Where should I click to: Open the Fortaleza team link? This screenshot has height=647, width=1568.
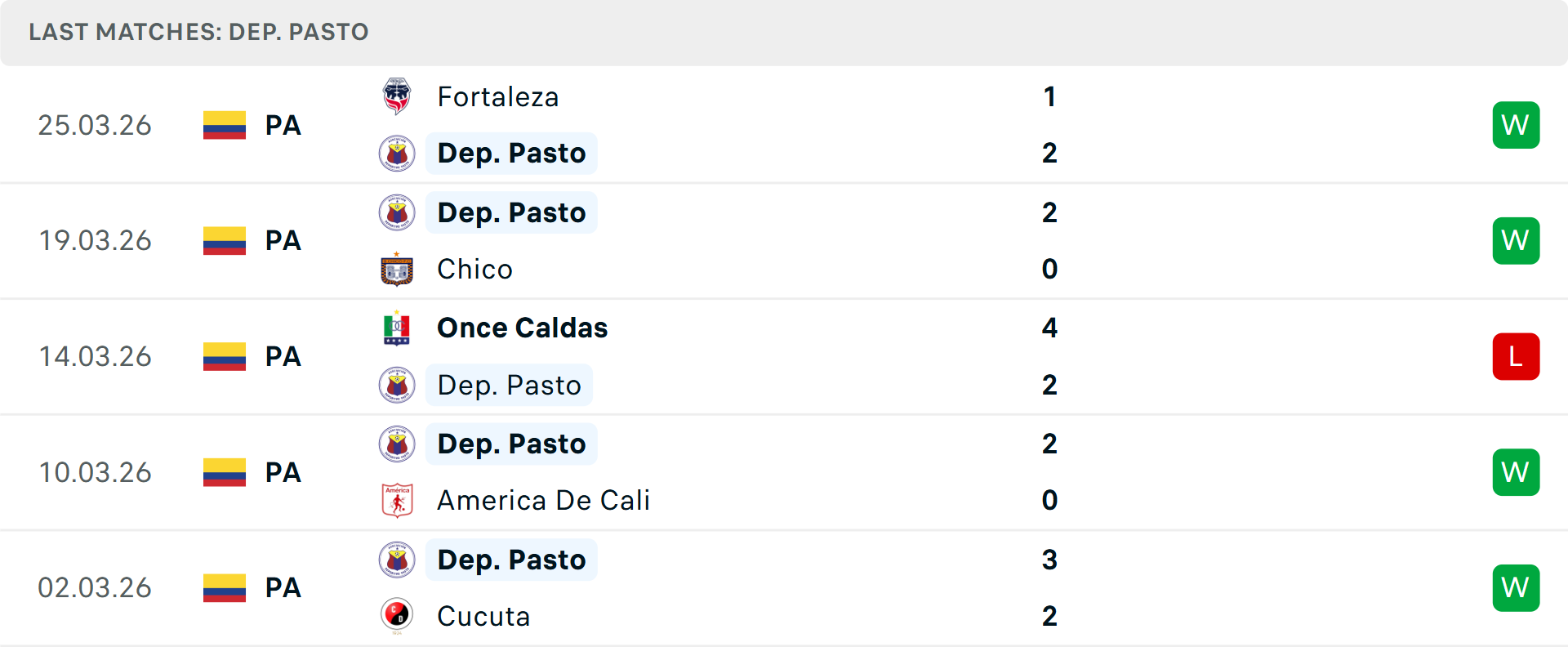(x=498, y=97)
